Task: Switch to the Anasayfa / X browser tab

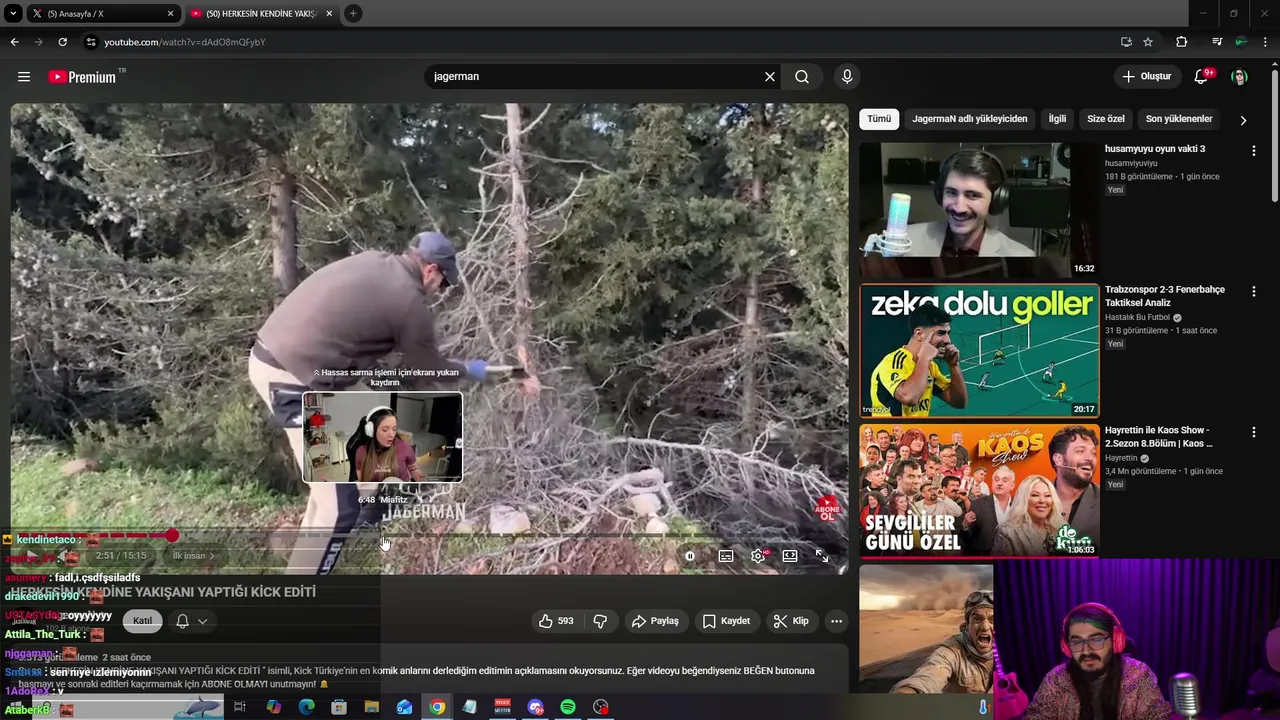Action: [x=100, y=14]
